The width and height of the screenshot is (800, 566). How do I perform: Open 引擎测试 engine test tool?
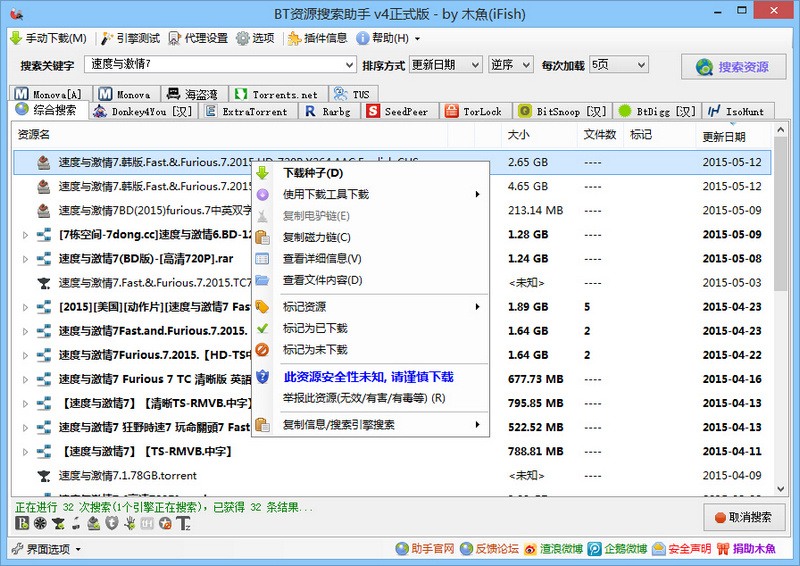pyautogui.click(x=131, y=38)
